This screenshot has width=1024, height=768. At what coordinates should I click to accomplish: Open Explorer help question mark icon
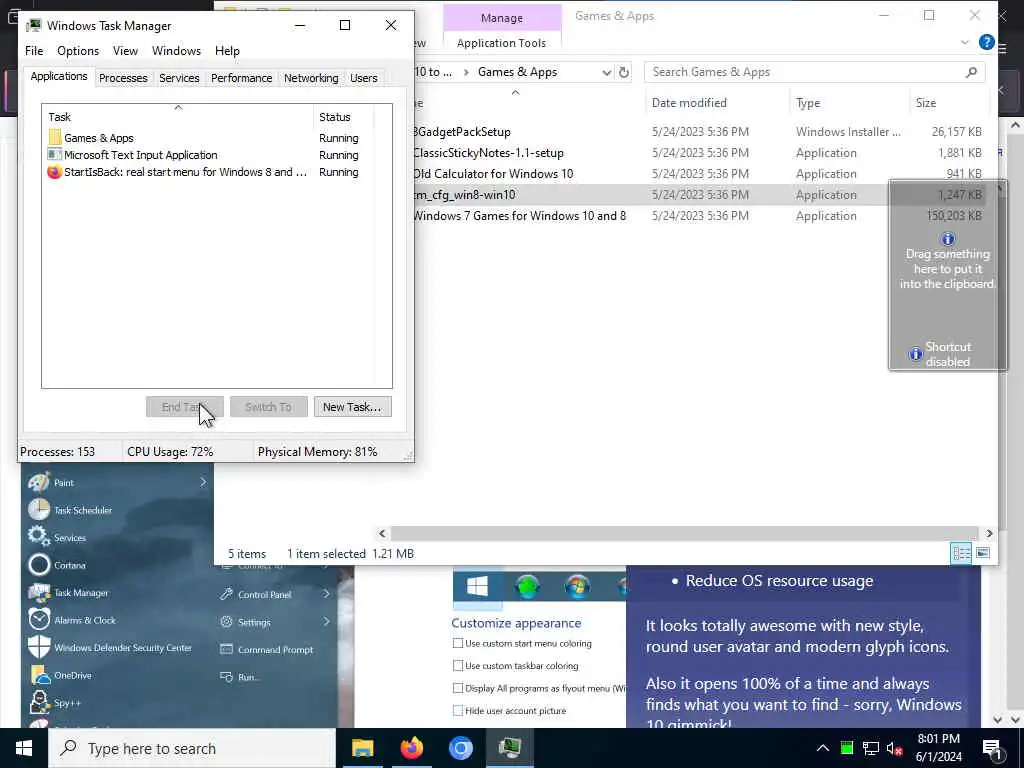tap(986, 42)
